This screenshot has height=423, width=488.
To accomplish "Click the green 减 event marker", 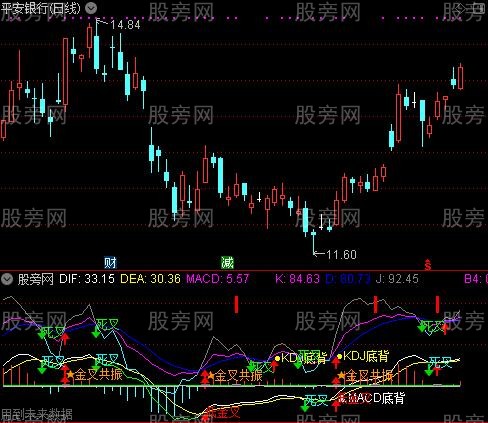I will (227, 263).
